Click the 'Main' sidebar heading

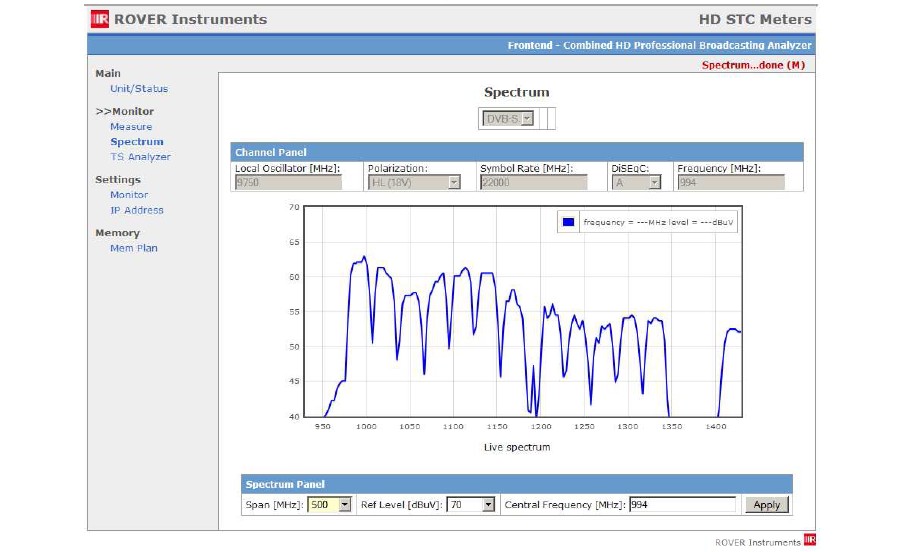pyautogui.click(x=108, y=73)
